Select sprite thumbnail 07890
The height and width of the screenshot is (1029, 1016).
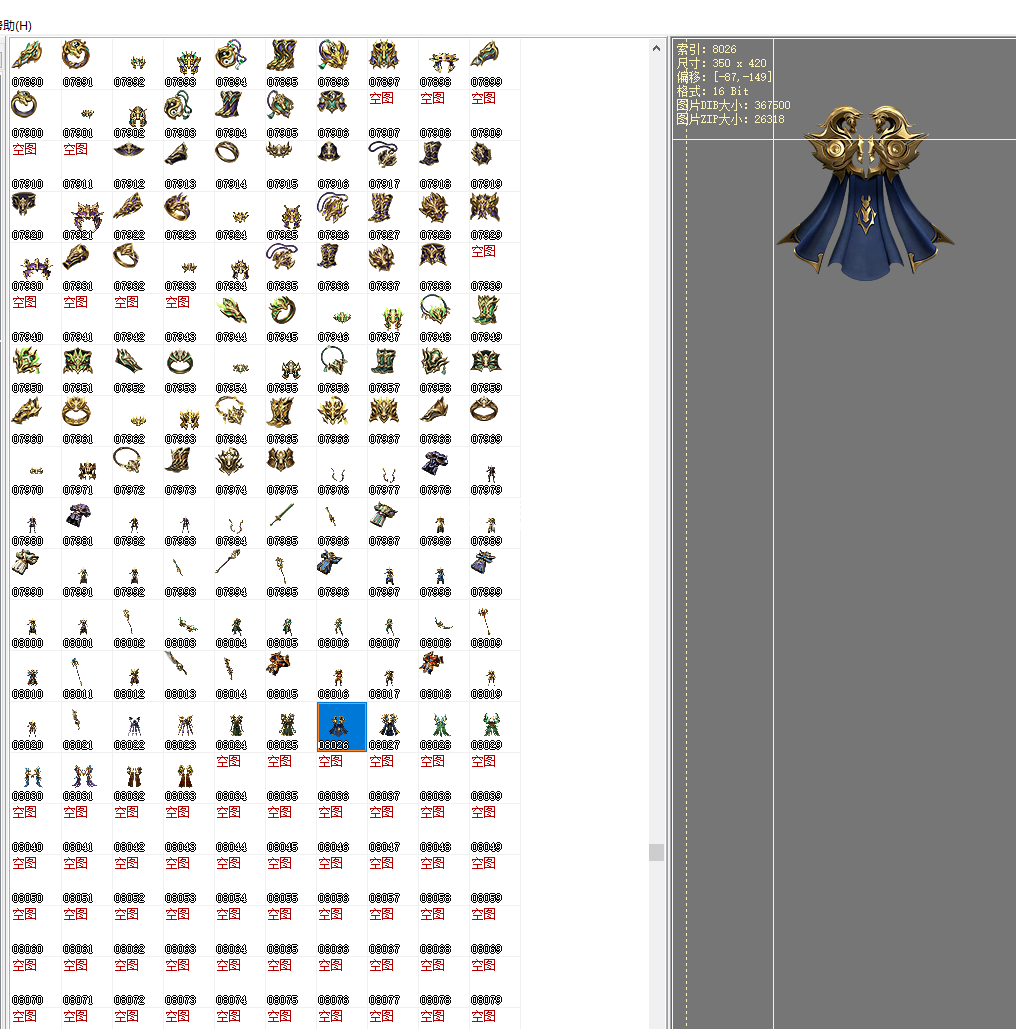35,64
